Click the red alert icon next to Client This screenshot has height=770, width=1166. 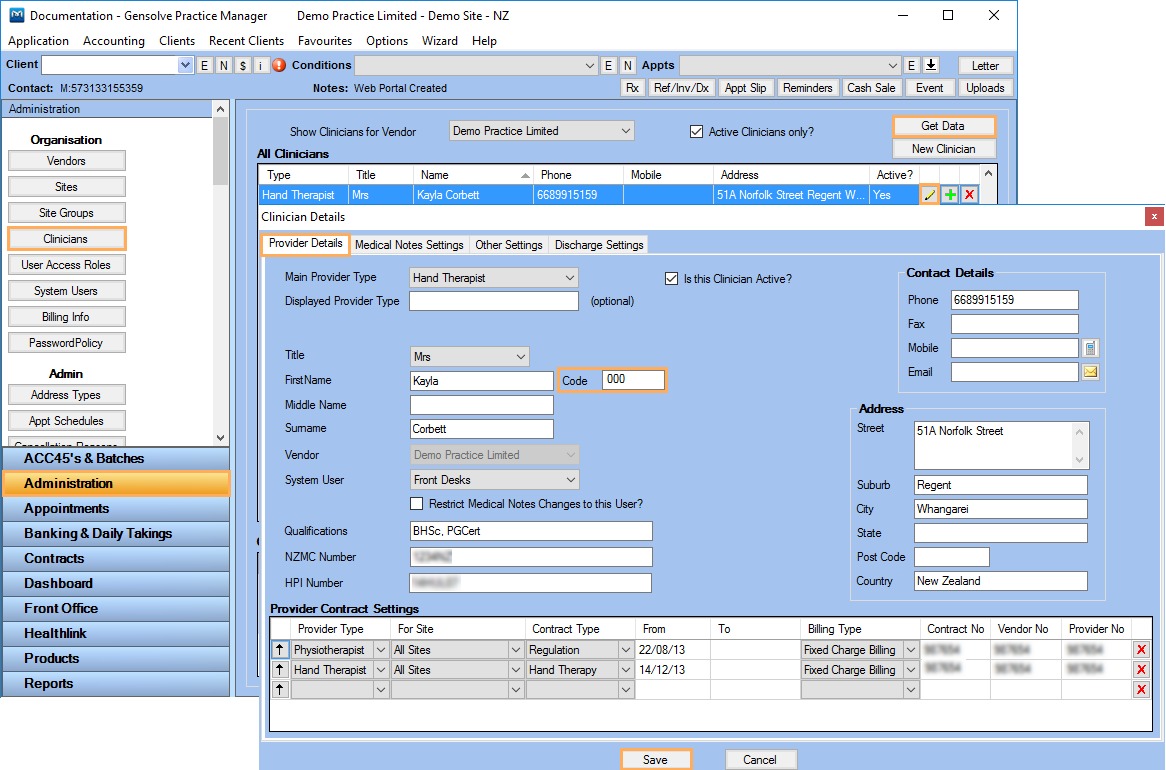(x=279, y=65)
